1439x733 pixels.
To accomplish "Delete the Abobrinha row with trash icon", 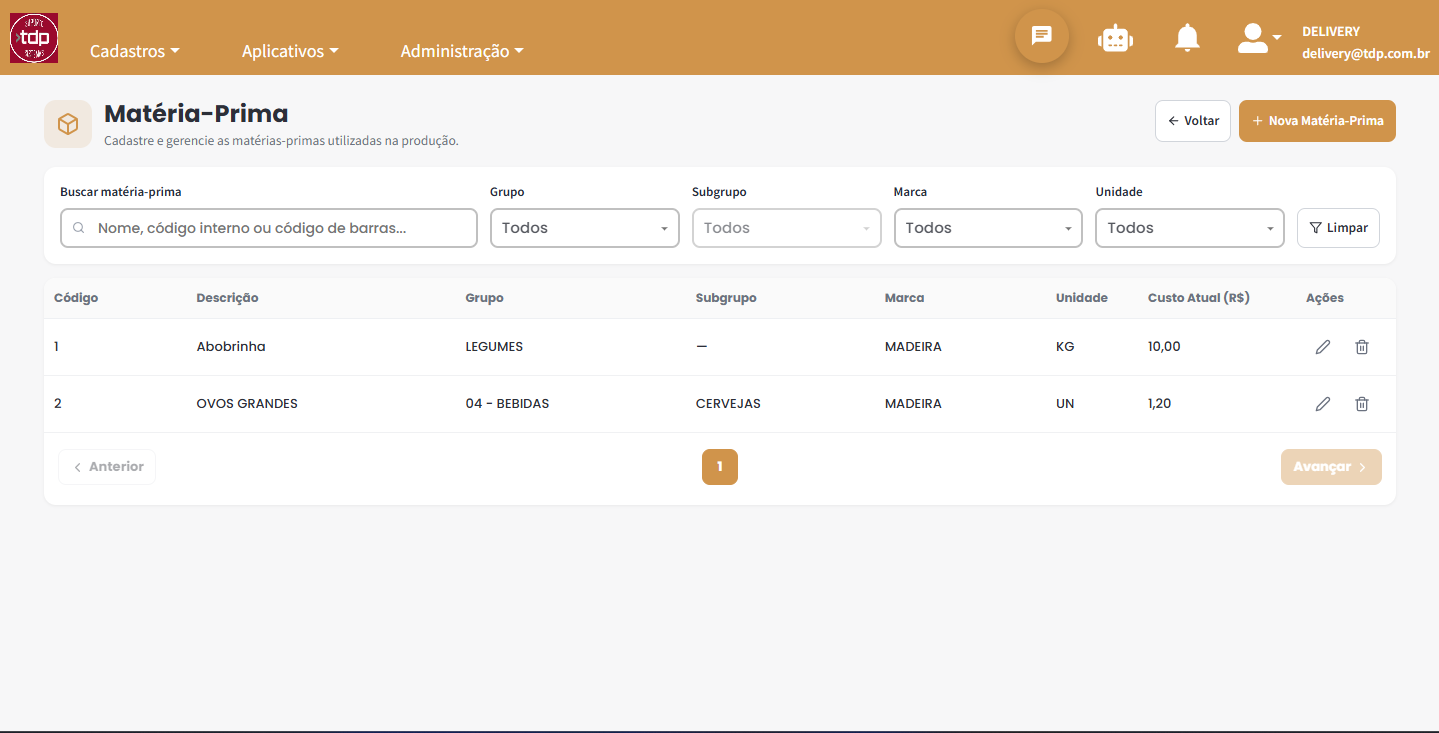I will 1362,347.
